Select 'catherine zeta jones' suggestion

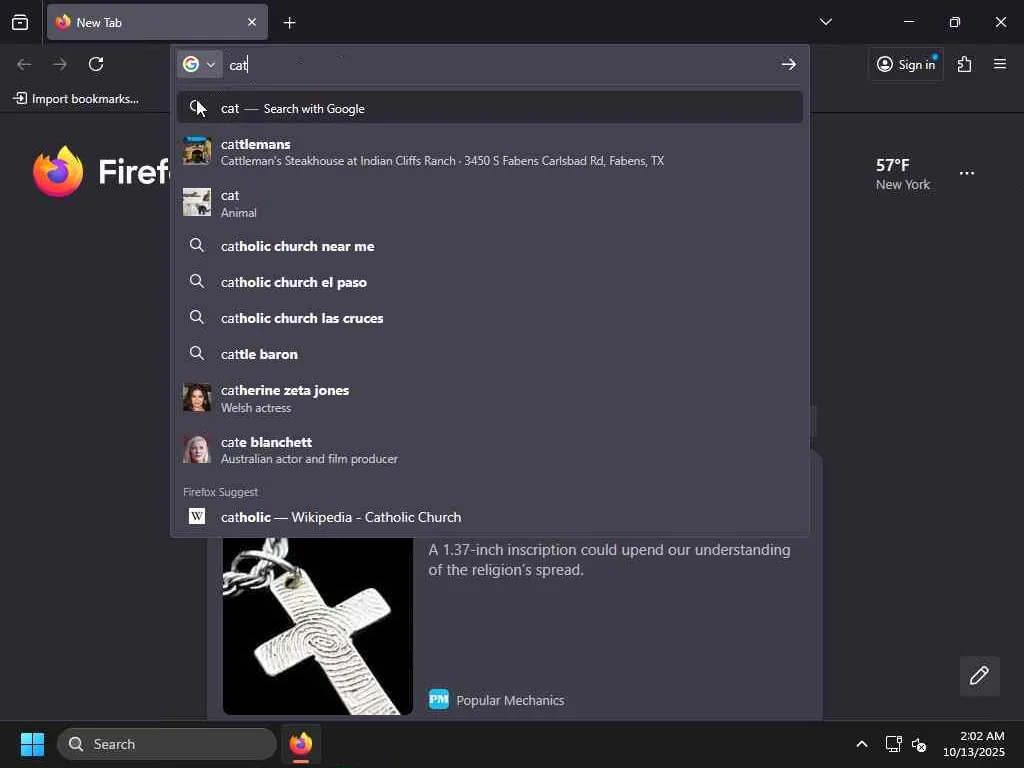point(490,398)
